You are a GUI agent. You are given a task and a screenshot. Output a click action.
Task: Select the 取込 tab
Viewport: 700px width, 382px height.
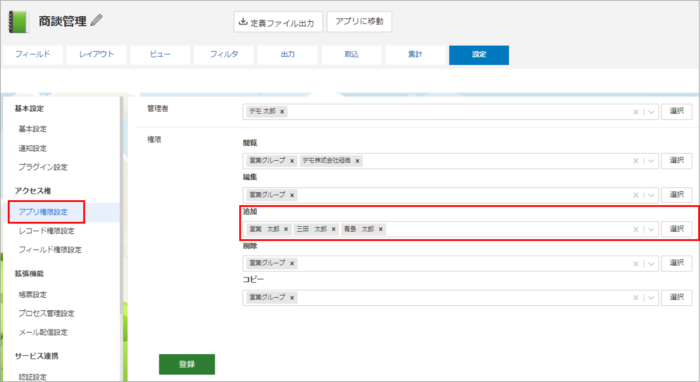pos(351,54)
